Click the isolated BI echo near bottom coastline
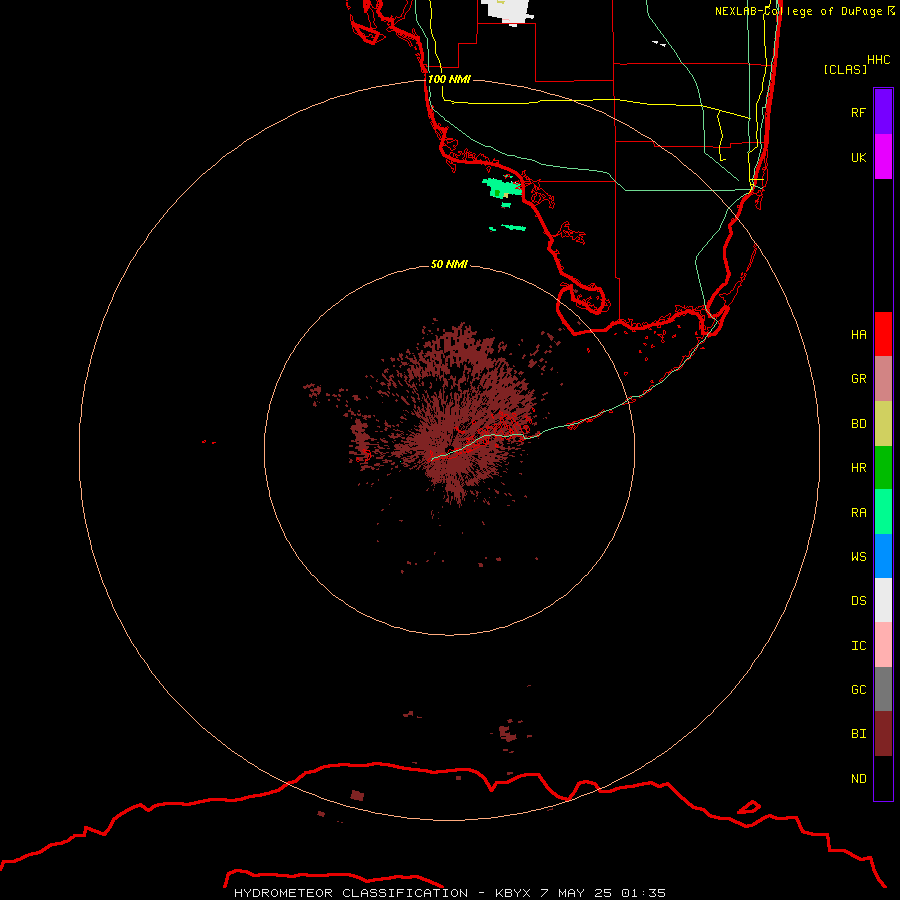 (357, 795)
